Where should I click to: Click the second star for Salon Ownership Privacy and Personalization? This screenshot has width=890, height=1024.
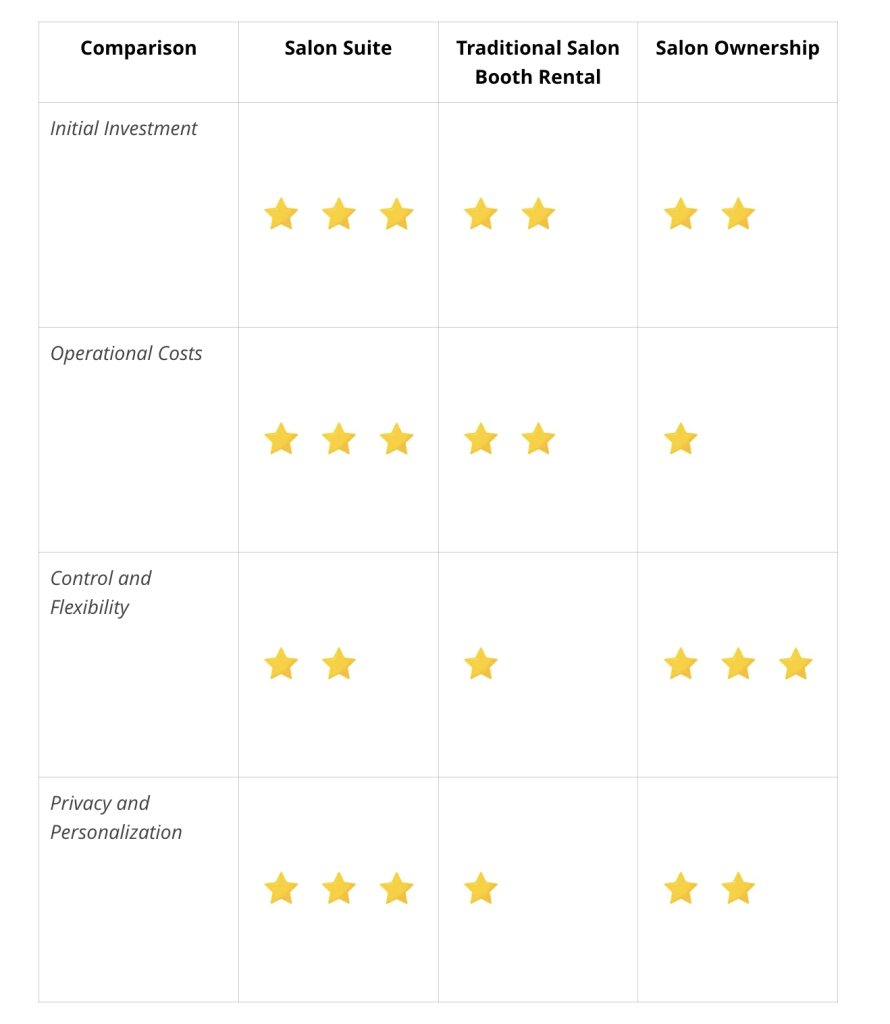coord(739,889)
